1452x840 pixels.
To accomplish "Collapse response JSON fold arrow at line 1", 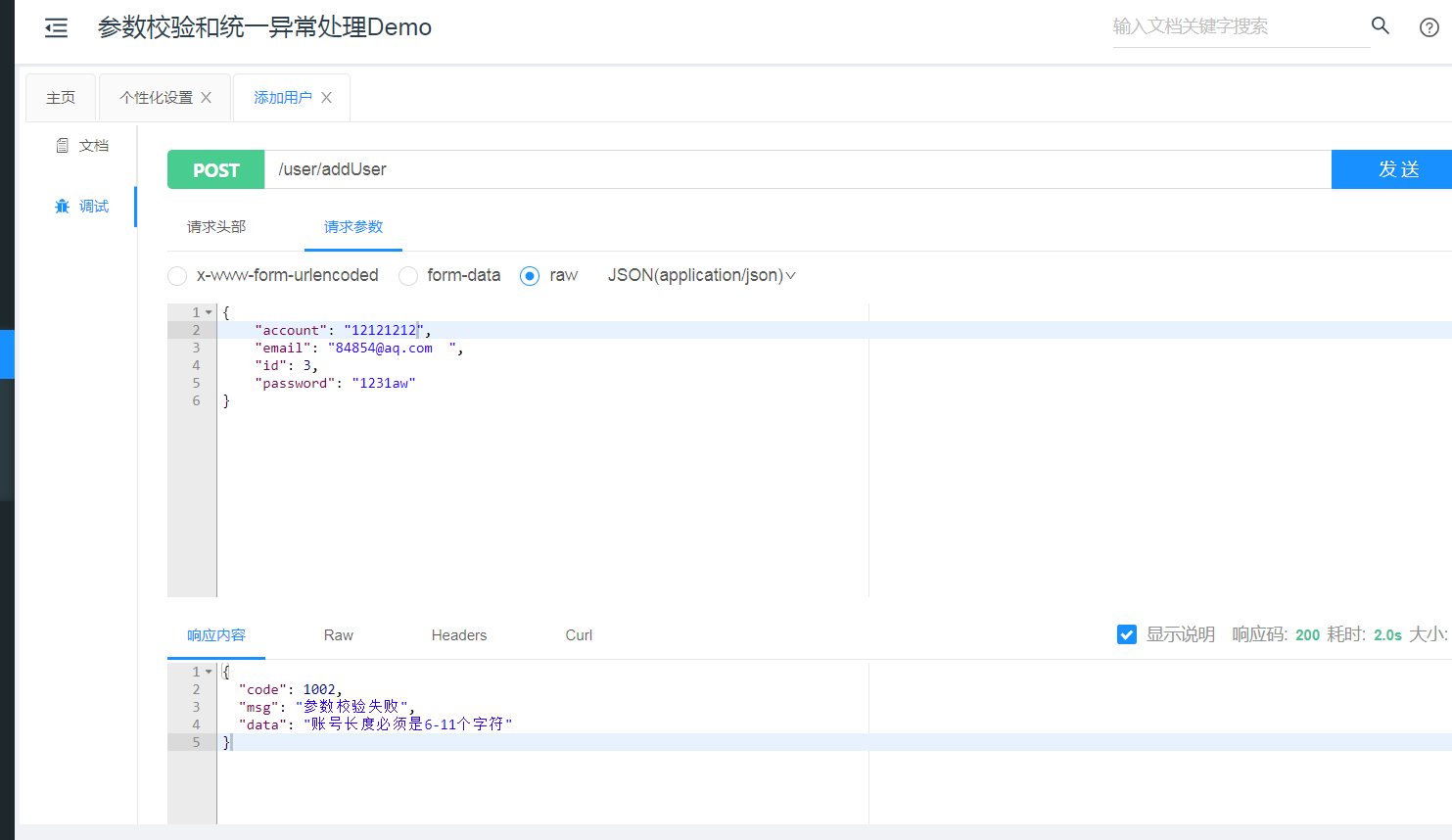I will click(209, 672).
